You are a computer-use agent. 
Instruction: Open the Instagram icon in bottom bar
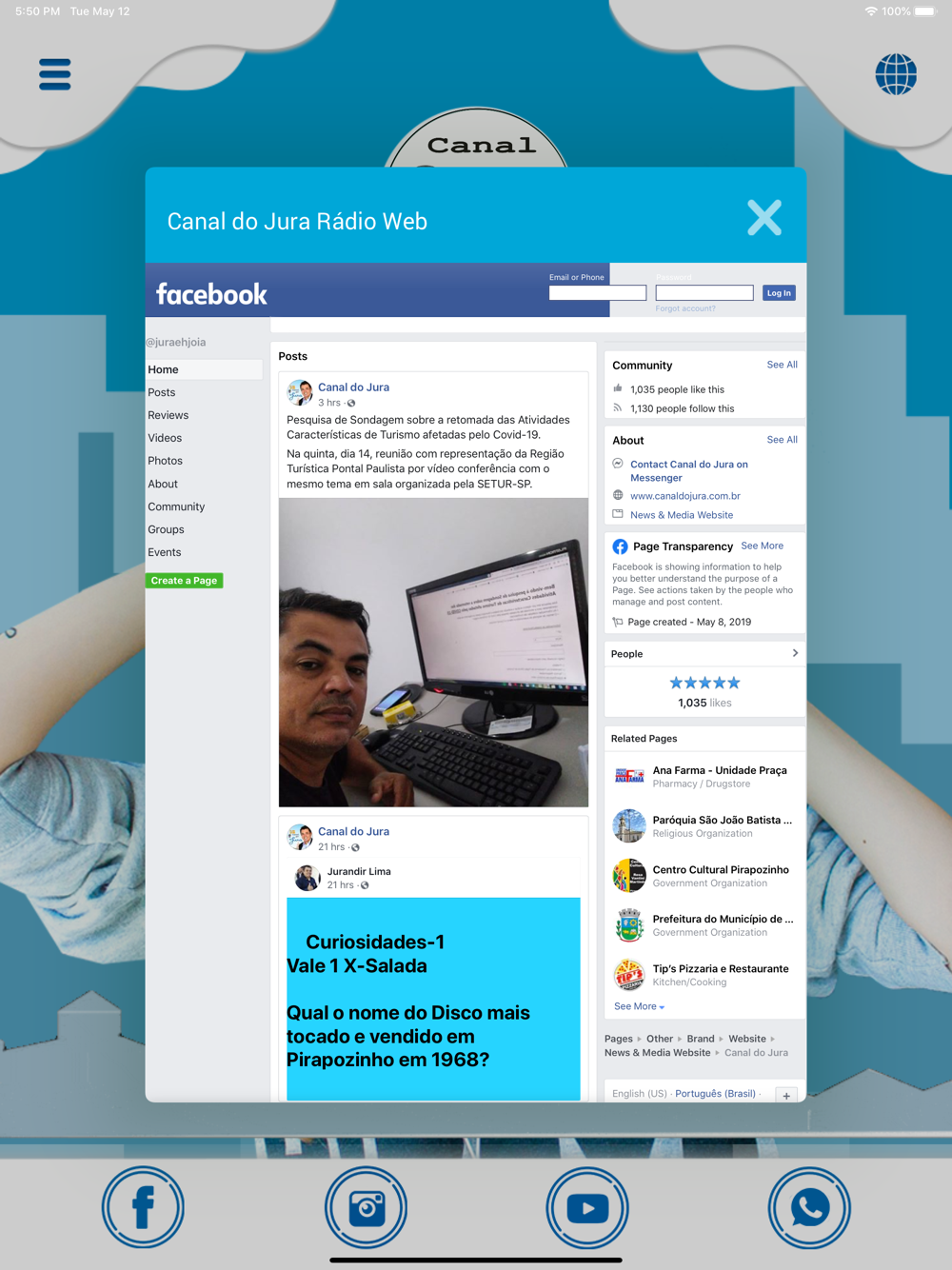[x=366, y=1208]
